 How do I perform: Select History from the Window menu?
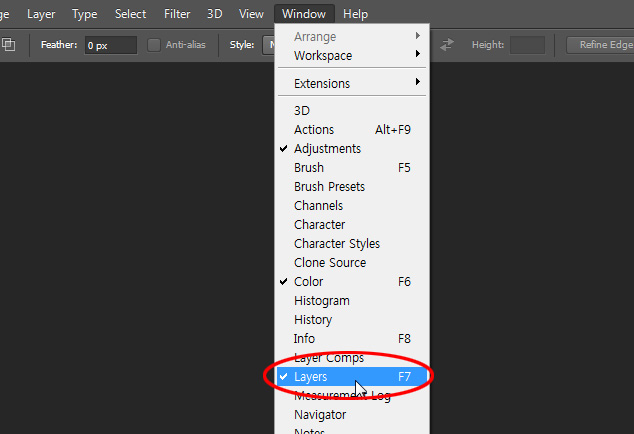pos(312,319)
